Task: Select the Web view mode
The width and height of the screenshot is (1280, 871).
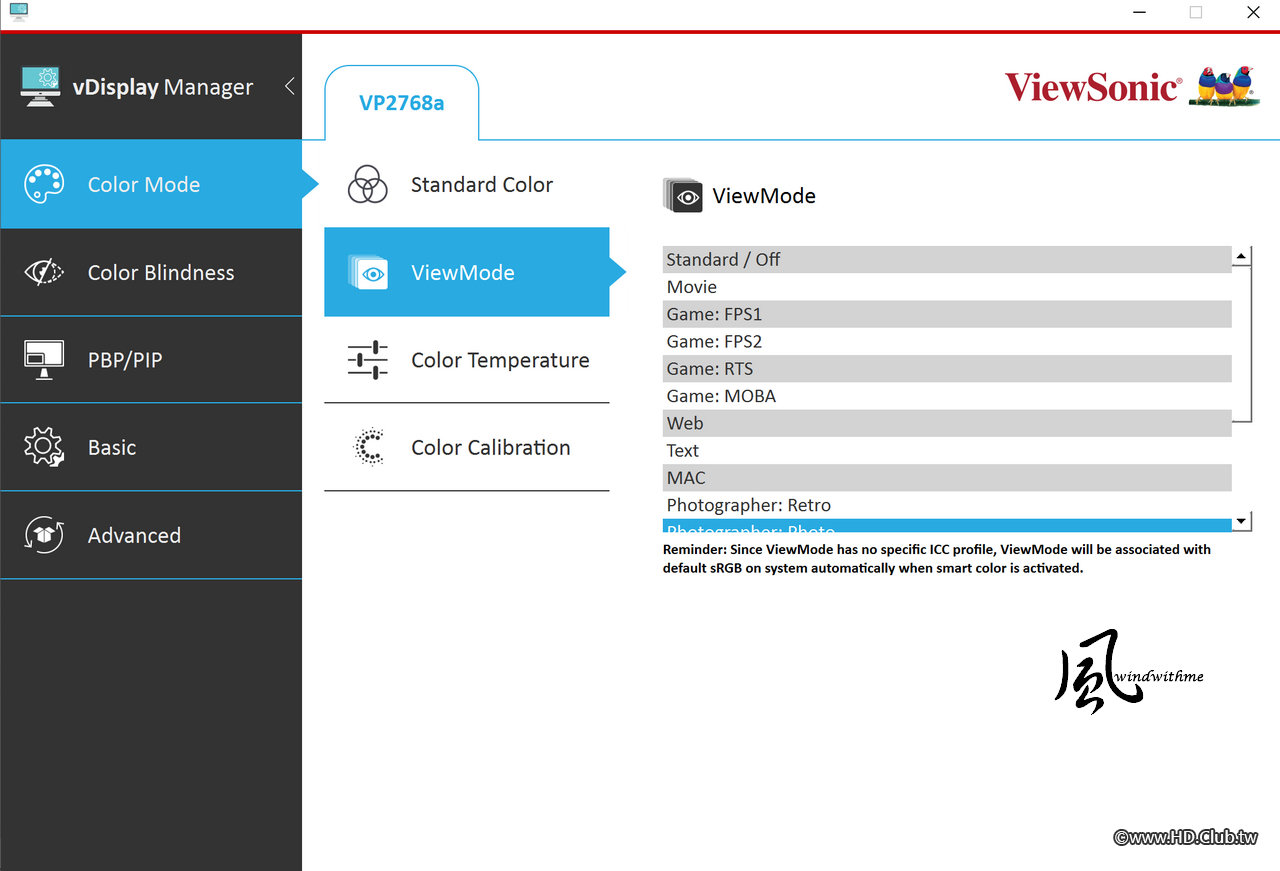Action: [947, 423]
